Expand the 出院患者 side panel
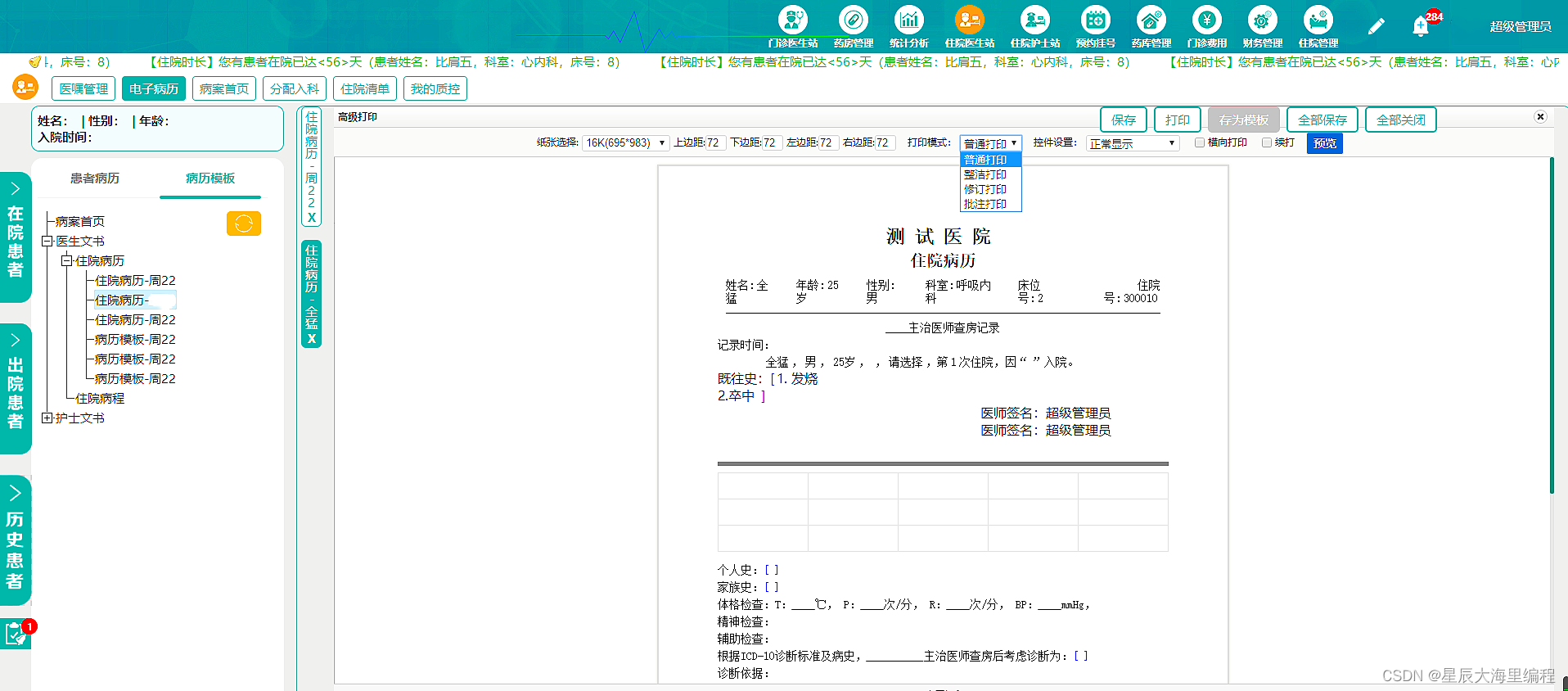Screen dimensions: 1568x691 (x=16, y=389)
